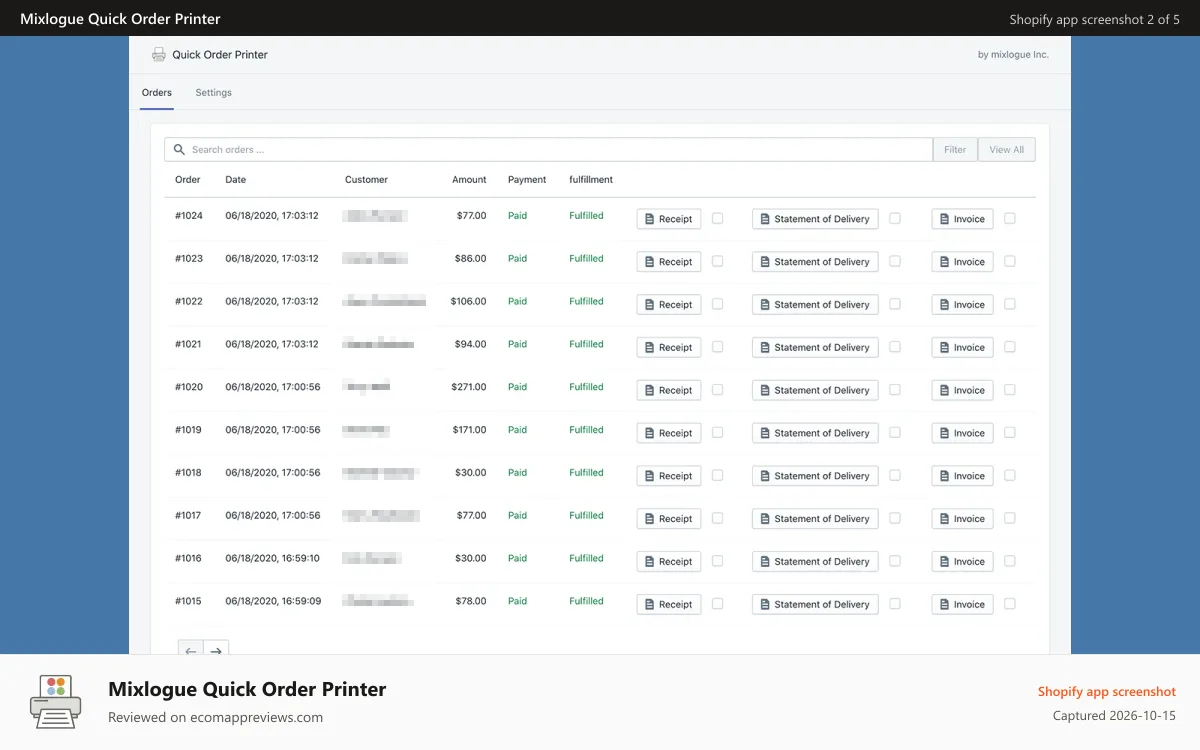Tick Statement of Delivery checkbox for order #1015
1200x750 pixels.
(895, 604)
